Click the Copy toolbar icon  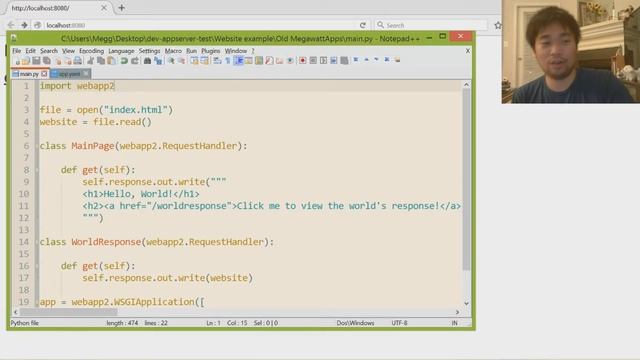point(101,61)
